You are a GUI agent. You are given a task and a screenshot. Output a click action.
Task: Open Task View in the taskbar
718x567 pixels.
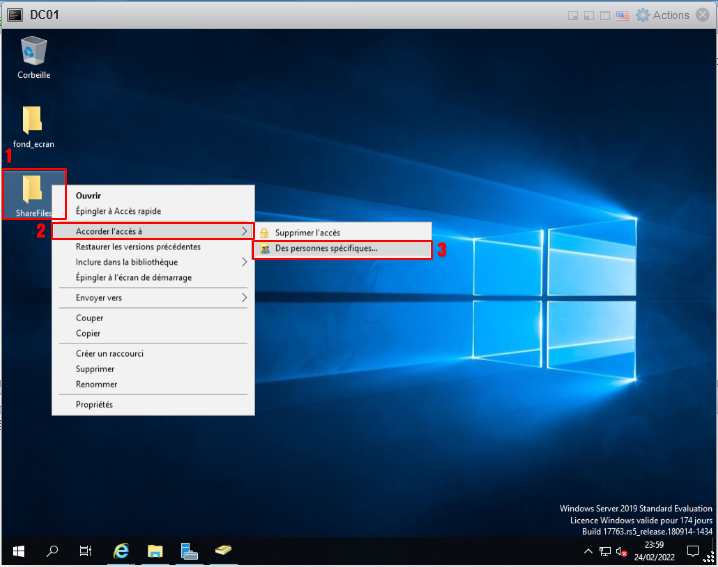(85, 551)
